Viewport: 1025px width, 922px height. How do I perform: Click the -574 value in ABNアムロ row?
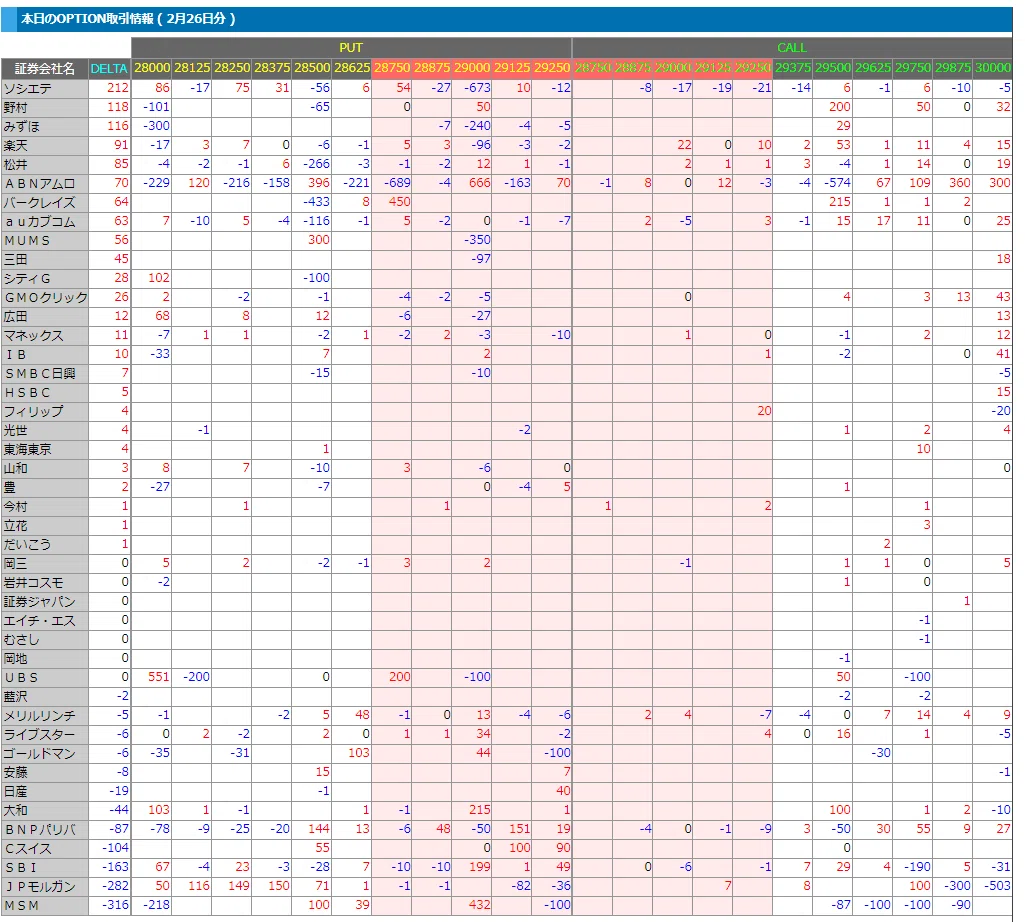click(x=837, y=182)
